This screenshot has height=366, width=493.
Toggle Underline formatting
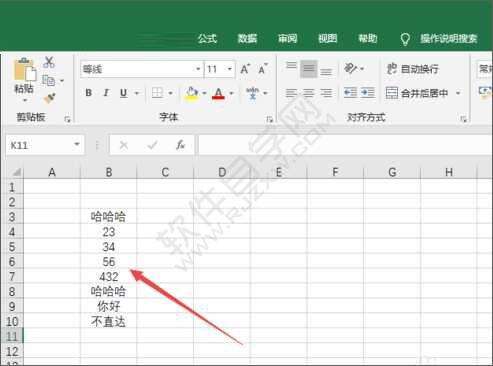124,93
